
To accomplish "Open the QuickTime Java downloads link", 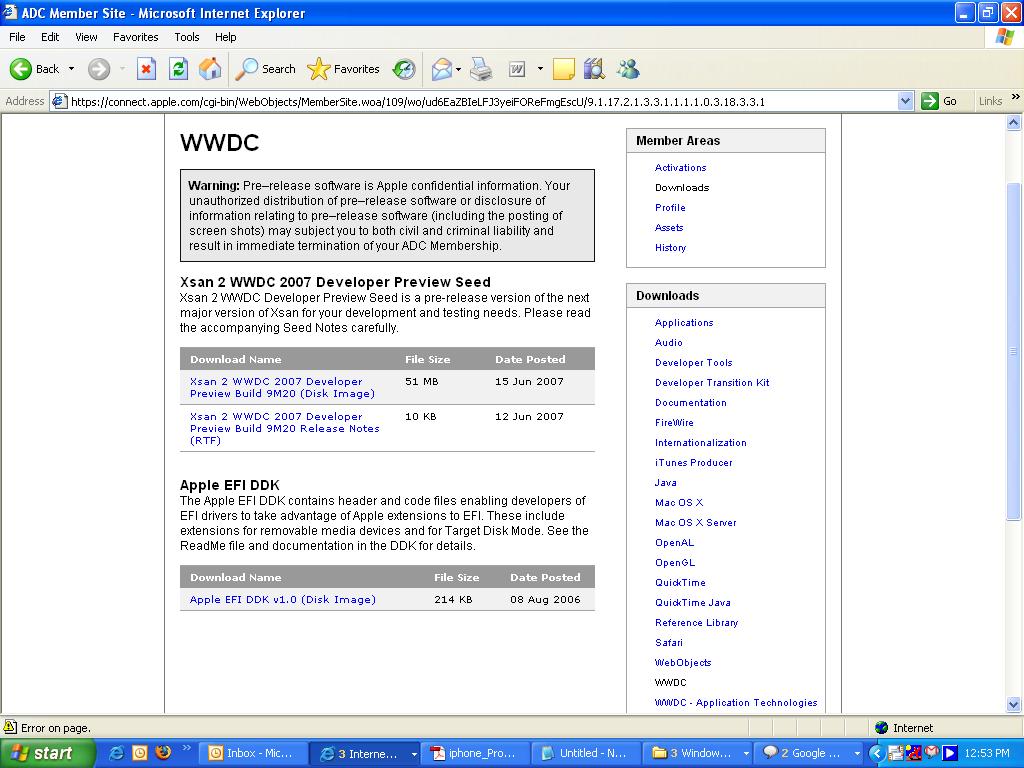I will (x=692, y=603).
